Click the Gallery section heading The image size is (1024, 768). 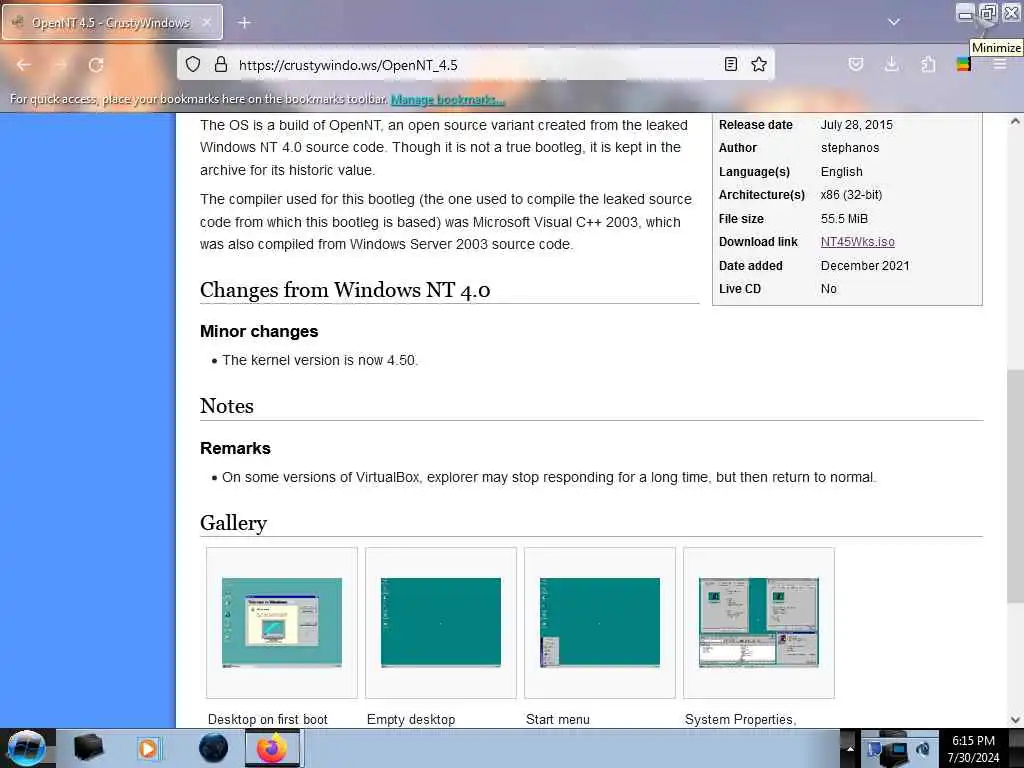233,522
